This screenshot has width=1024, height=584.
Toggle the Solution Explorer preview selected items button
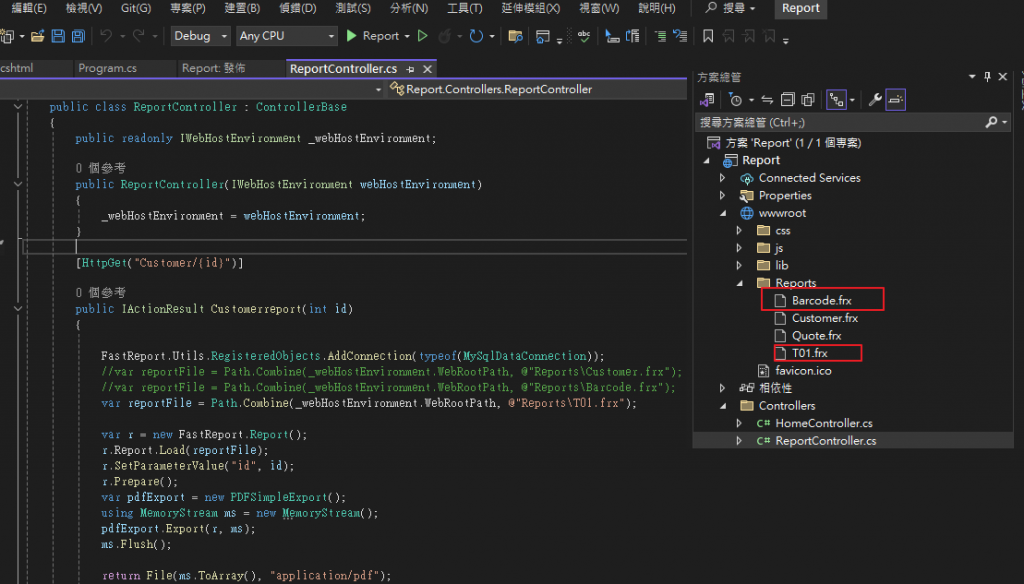[896, 99]
